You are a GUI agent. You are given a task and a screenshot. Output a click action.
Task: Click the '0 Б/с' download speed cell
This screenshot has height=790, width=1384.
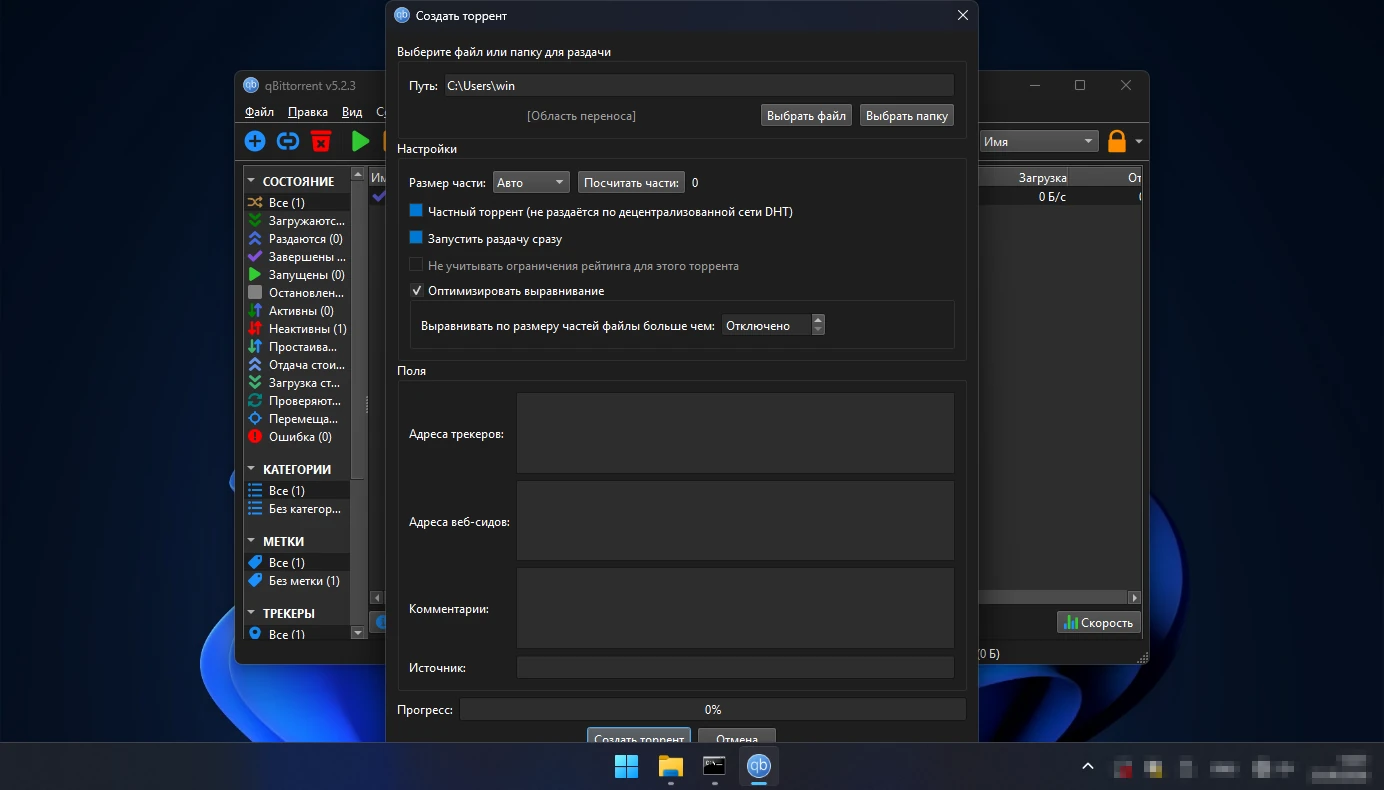pos(1052,197)
